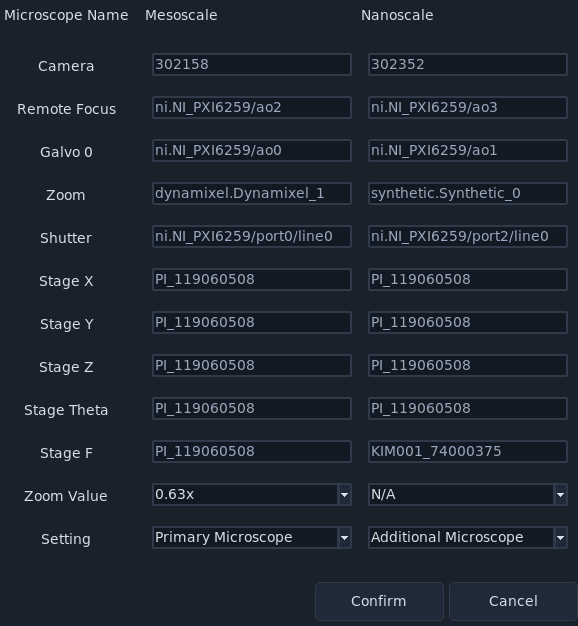The height and width of the screenshot is (626, 578).
Task: Expand the Mesoscale Setting dropdown arrow
Action: [x=344, y=538]
